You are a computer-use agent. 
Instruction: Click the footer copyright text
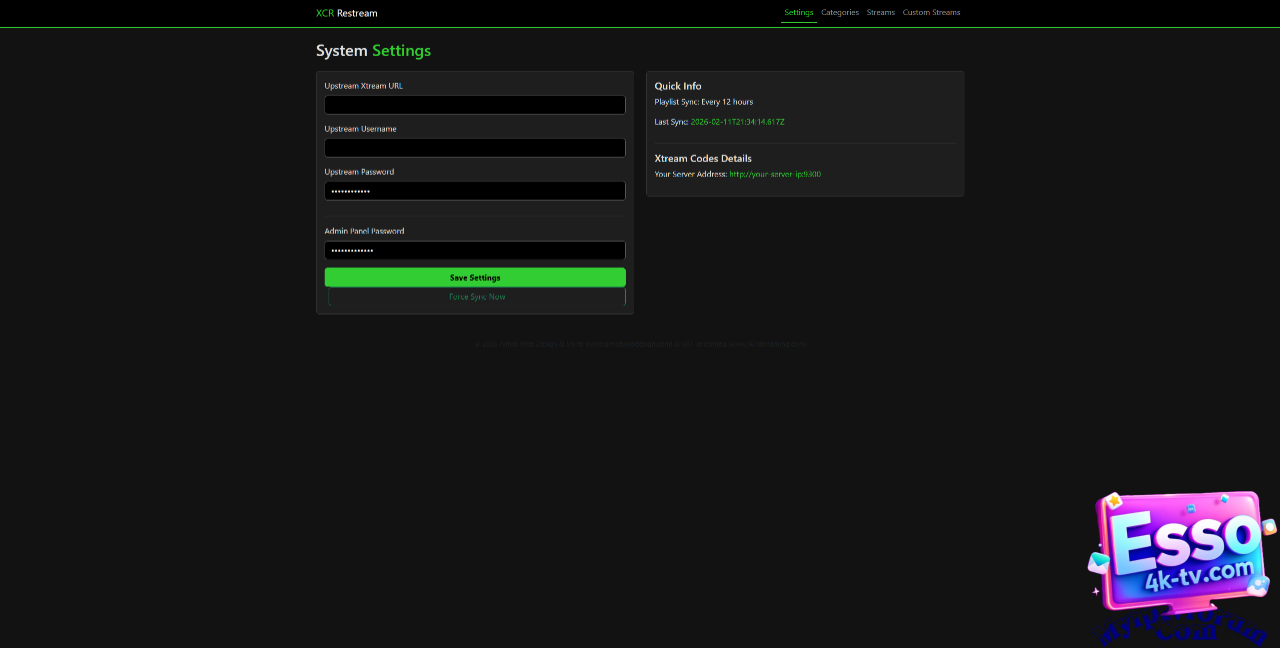pos(640,344)
